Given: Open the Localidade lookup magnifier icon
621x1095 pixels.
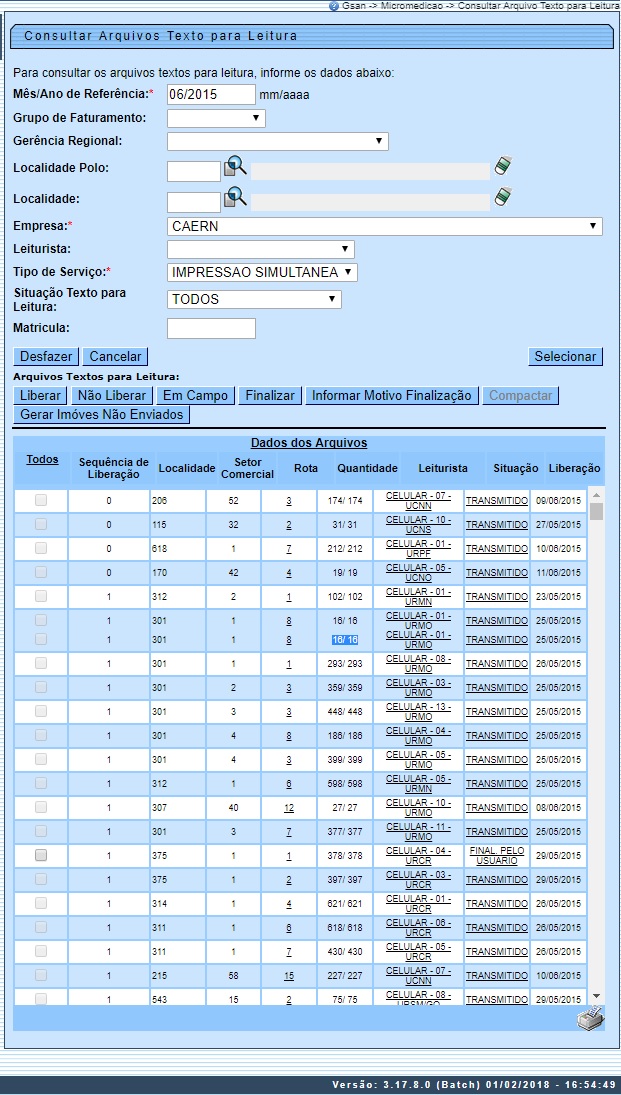Looking at the screenshot, I should (234, 198).
